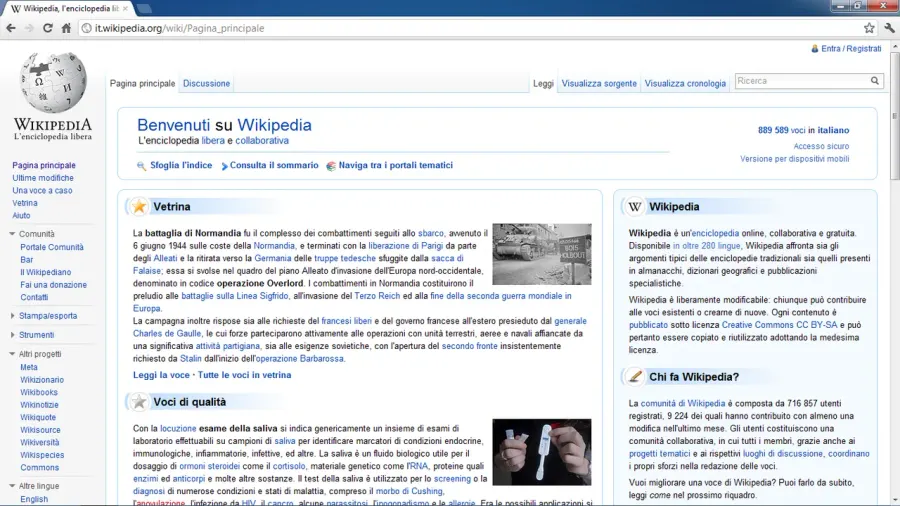Viewport: 900px width, 506px height.
Task: Collapse the Comunità sidebar section
Action: pyautogui.click(x=12, y=233)
